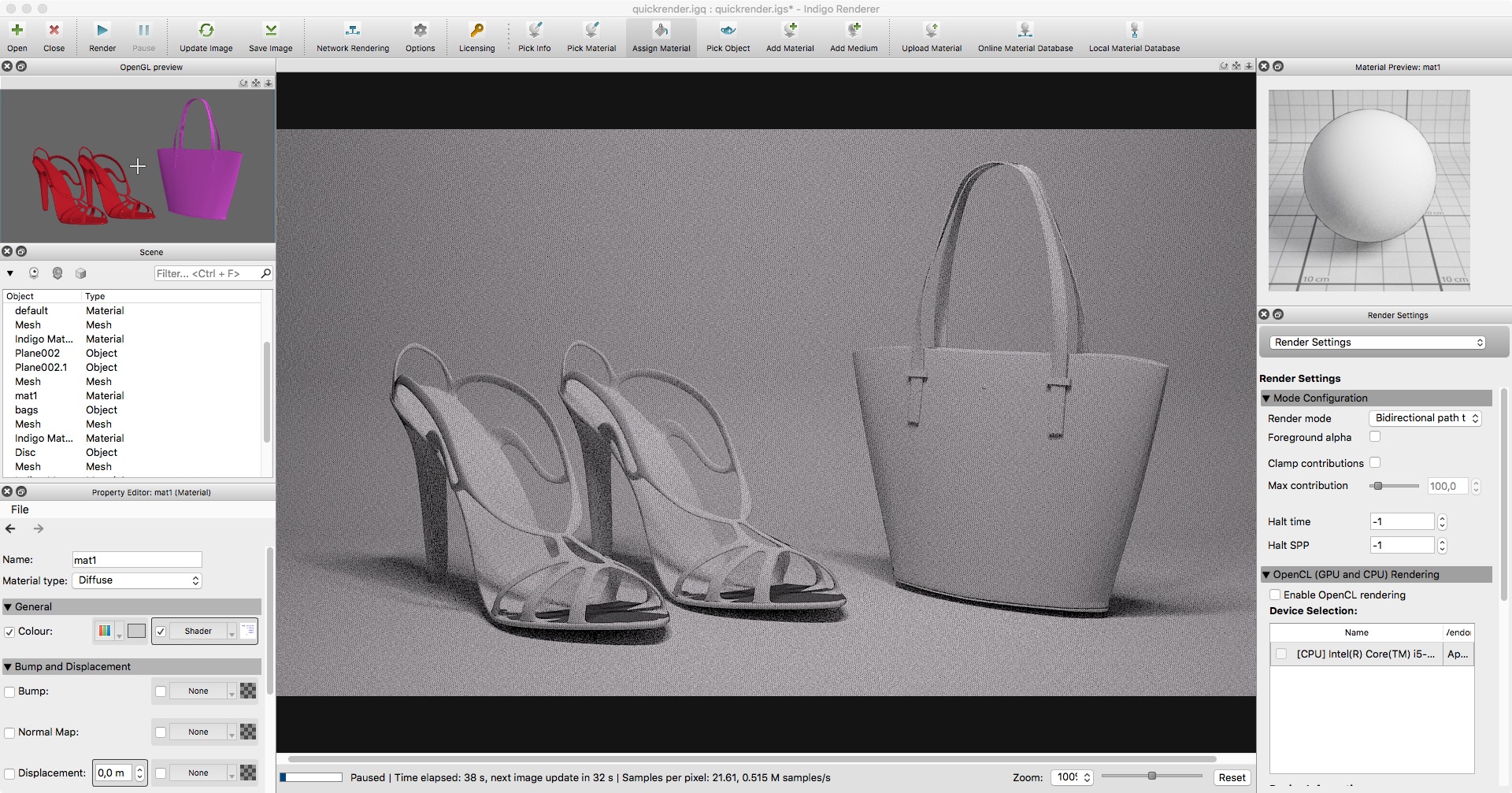Click the Max contribution slider
The image size is (1512, 793).
(x=1394, y=486)
